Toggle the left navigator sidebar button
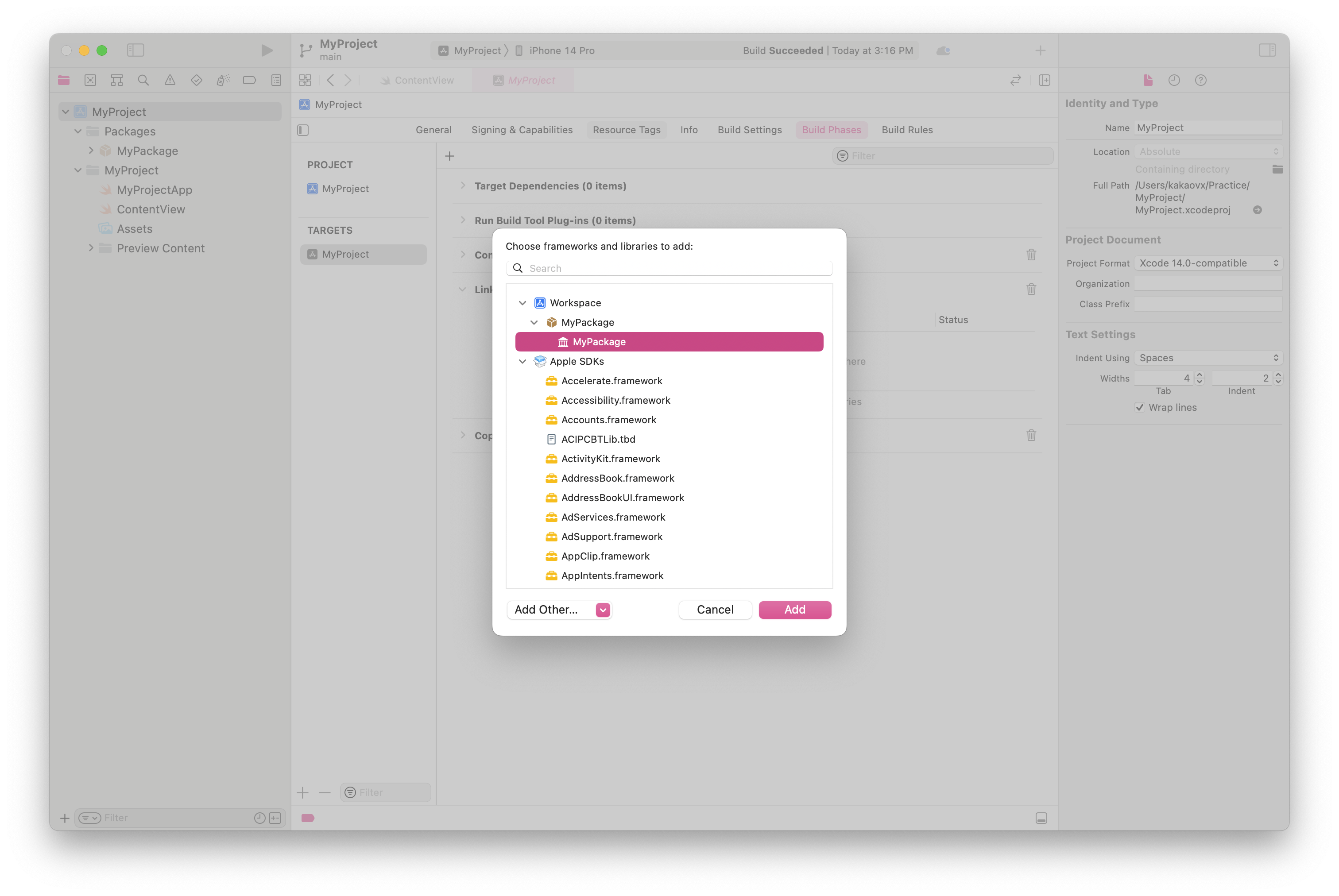This screenshot has width=1339, height=896. click(x=135, y=50)
